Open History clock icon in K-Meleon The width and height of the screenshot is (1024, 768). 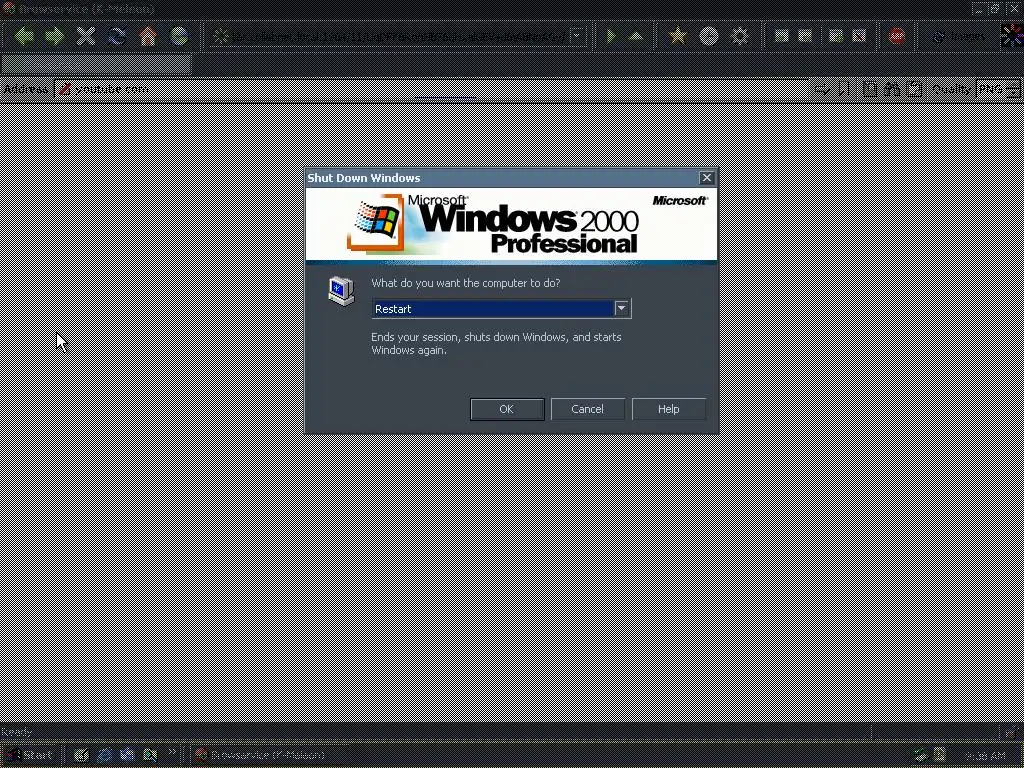(709, 36)
